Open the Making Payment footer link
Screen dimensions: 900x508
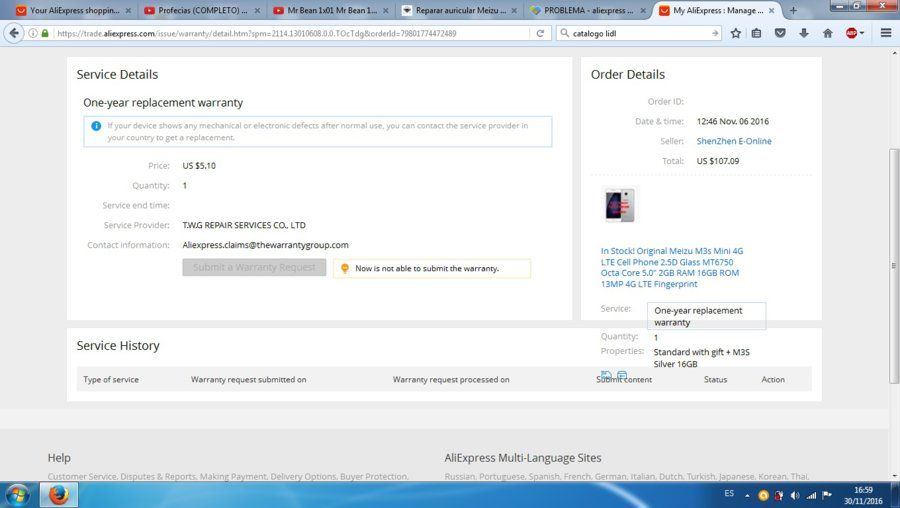click(233, 477)
